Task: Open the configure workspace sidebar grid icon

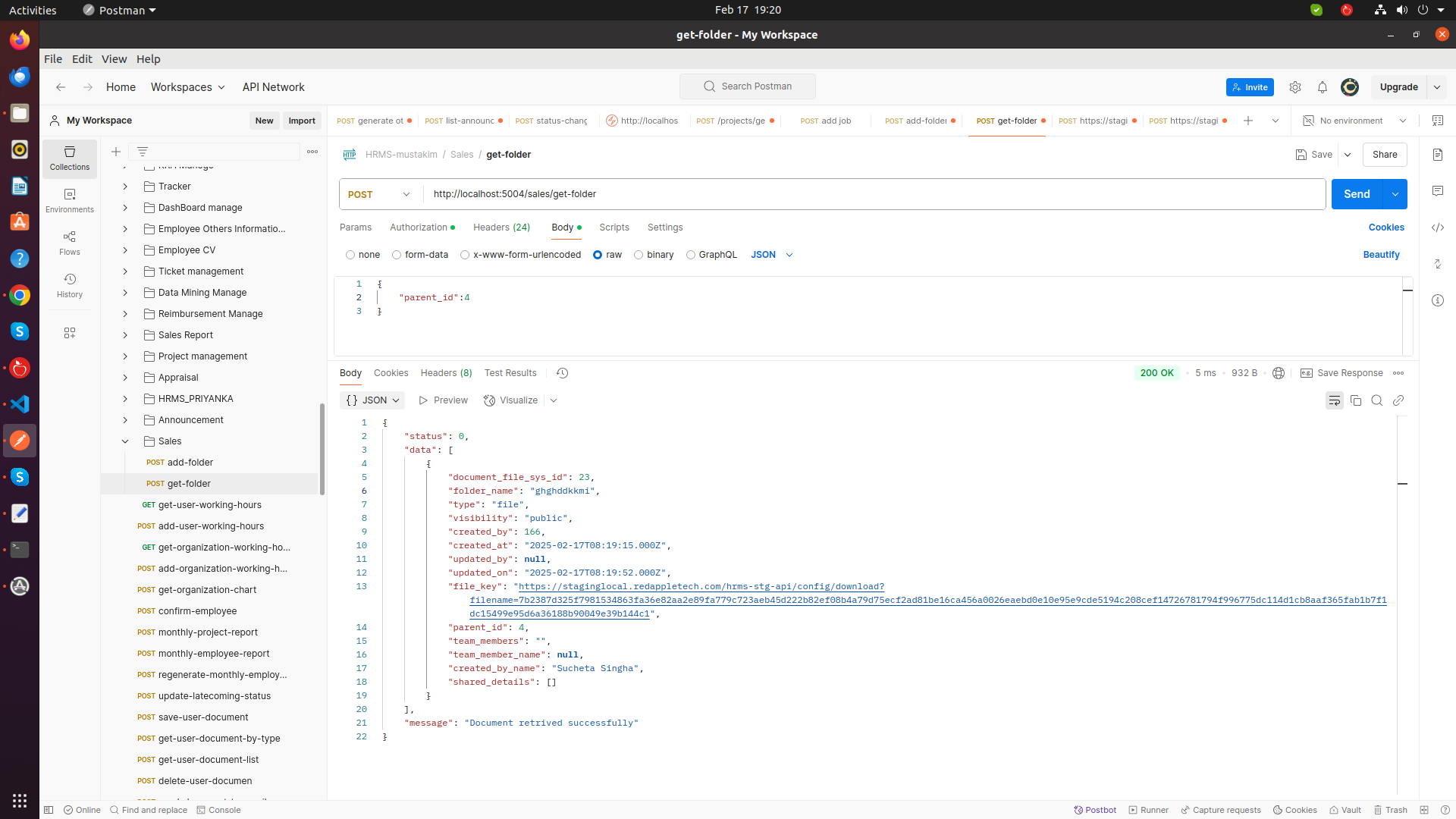Action: tap(70, 333)
